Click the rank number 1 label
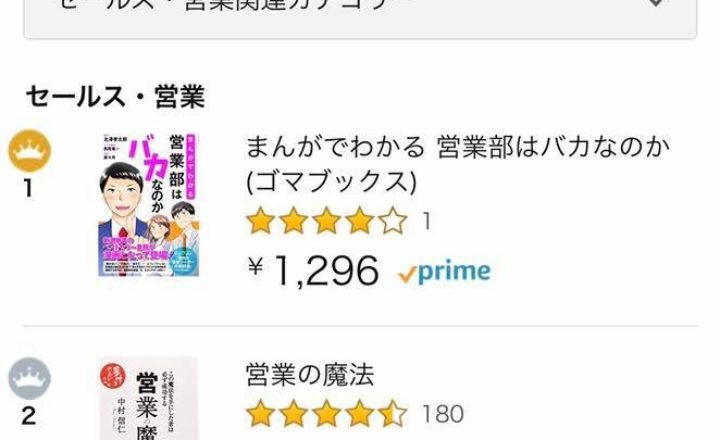This screenshot has width=720, height=440. pyautogui.click(x=28, y=188)
